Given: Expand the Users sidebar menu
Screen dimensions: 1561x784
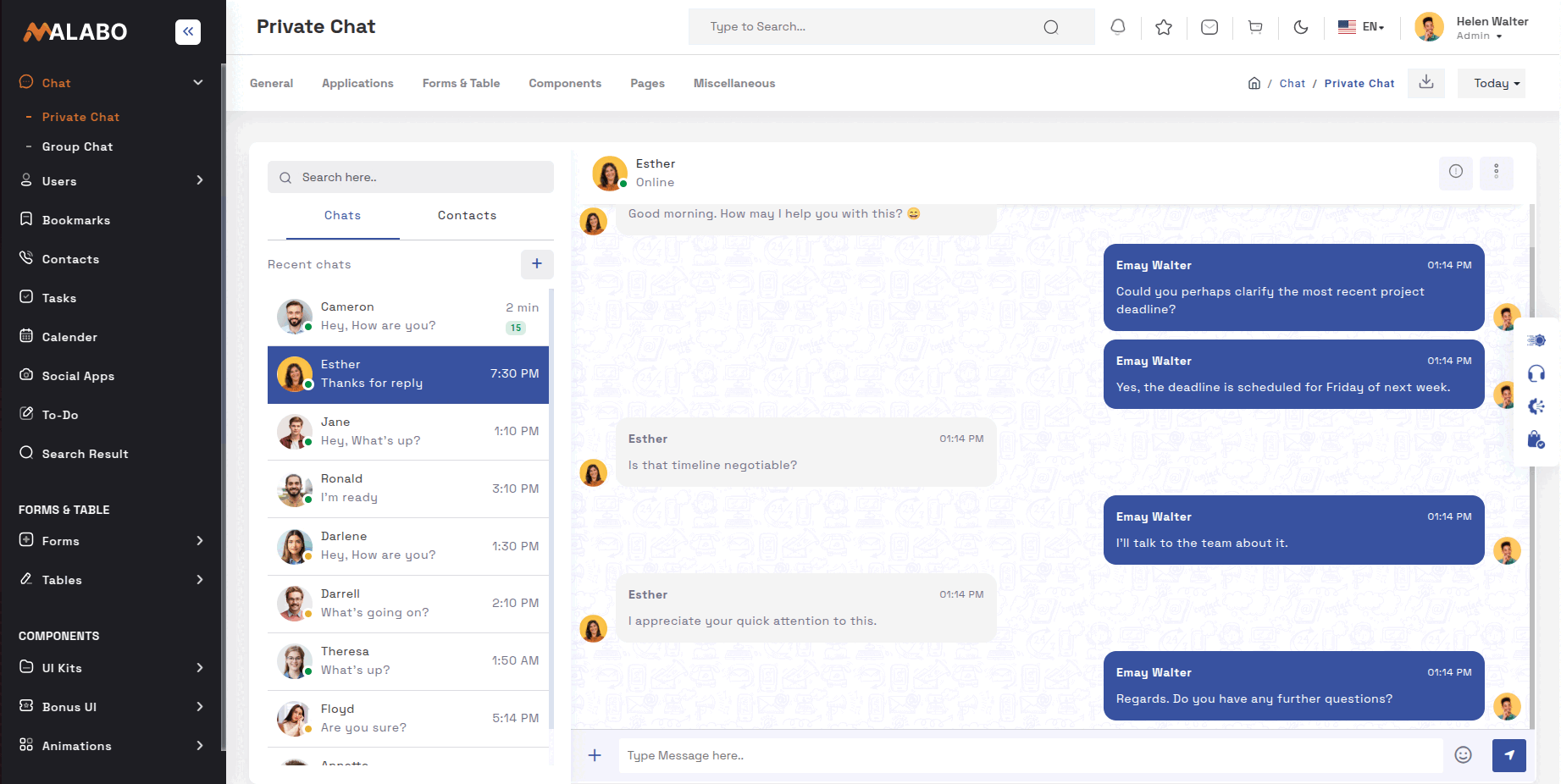Looking at the screenshot, I should tap(112, 181).
